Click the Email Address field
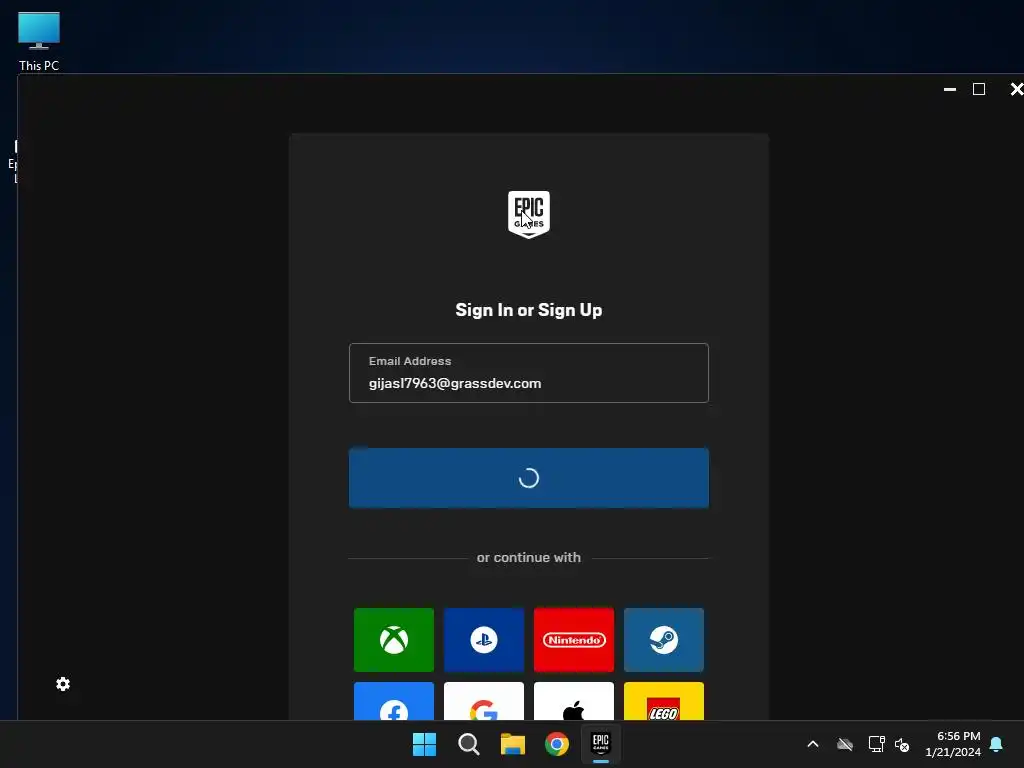Image resolution: width=1024 pixels, height=768 pixels. 529,373
